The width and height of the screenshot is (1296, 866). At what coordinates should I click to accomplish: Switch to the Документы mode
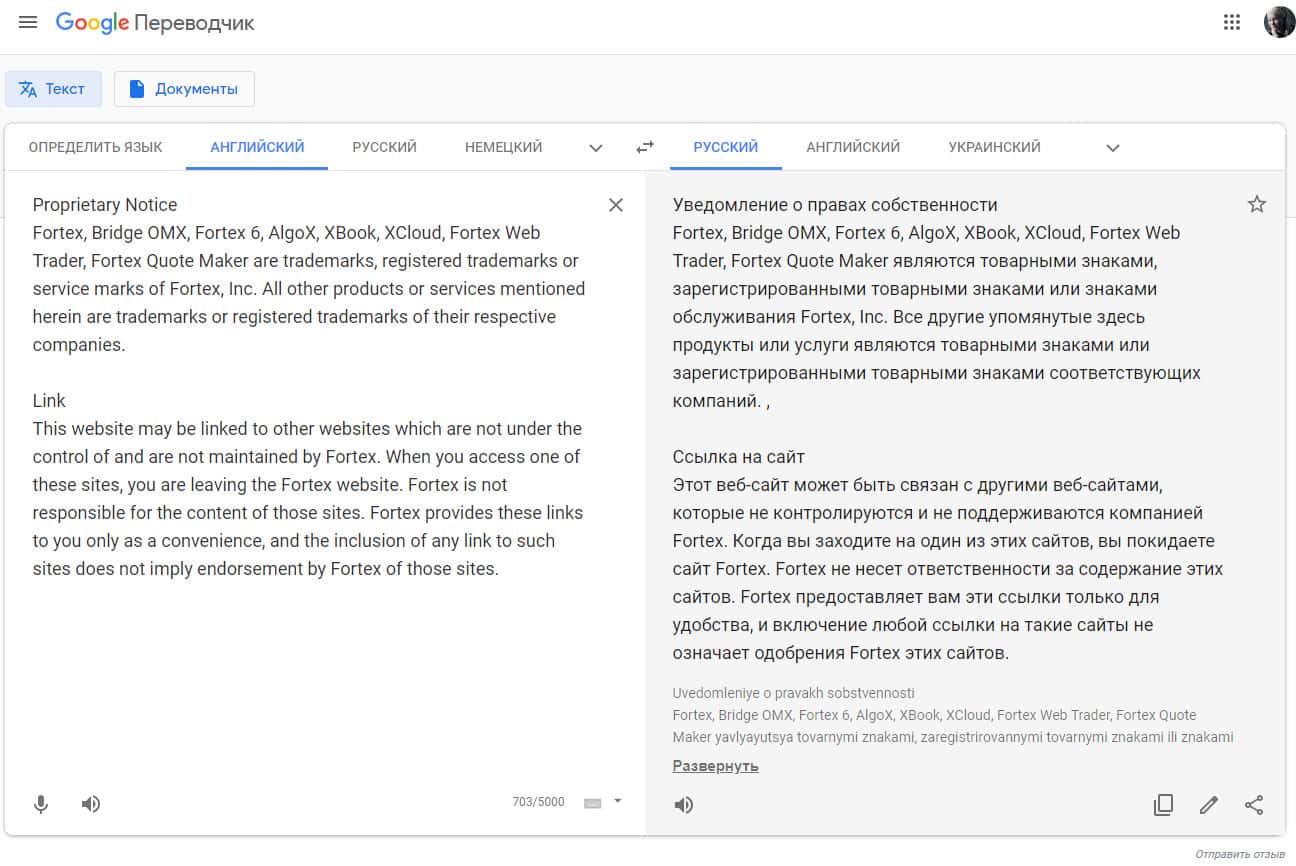pos(184,89)
